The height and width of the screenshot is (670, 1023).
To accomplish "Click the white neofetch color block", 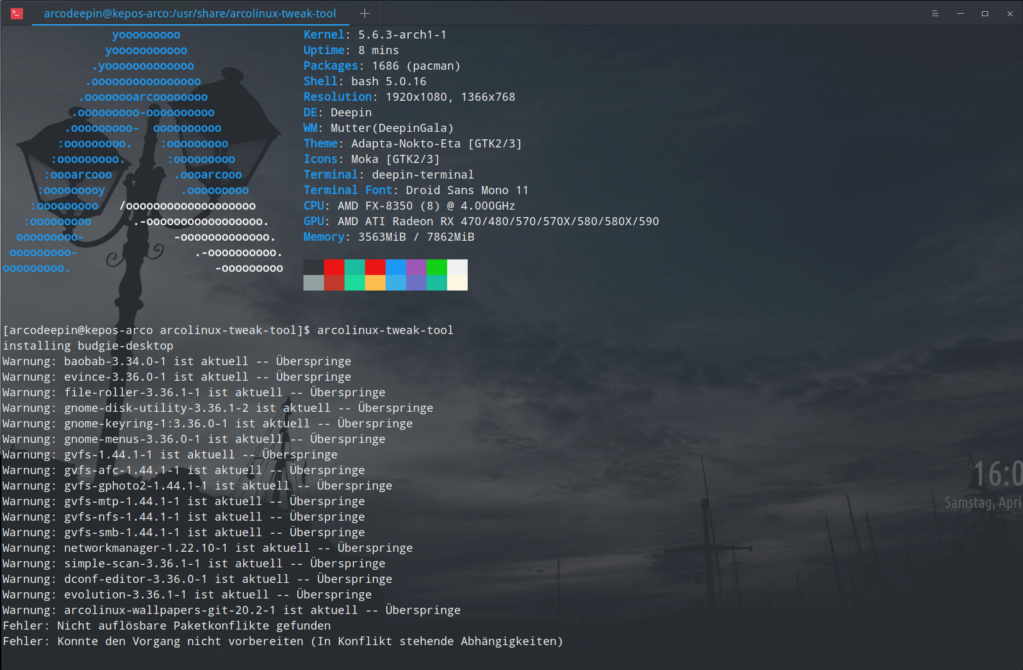I will point(457,267).
